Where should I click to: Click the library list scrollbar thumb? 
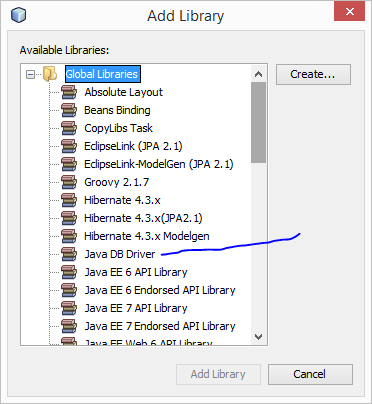click(x=258, y=123)
